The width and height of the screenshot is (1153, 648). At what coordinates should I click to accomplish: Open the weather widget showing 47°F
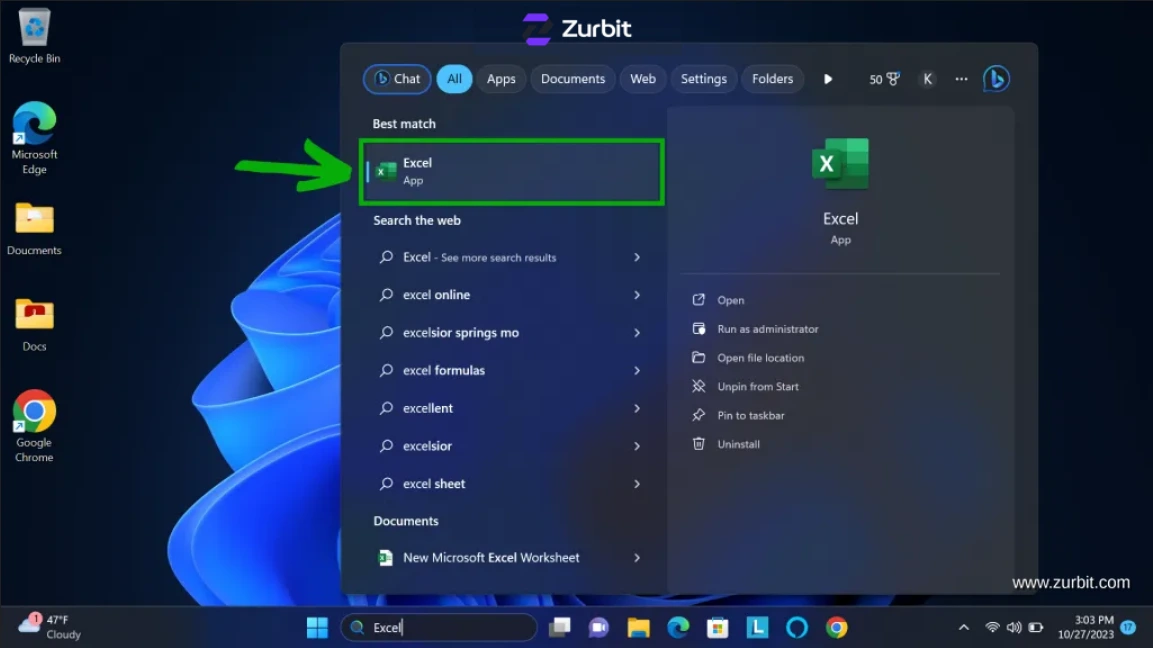tap(50, 627)
